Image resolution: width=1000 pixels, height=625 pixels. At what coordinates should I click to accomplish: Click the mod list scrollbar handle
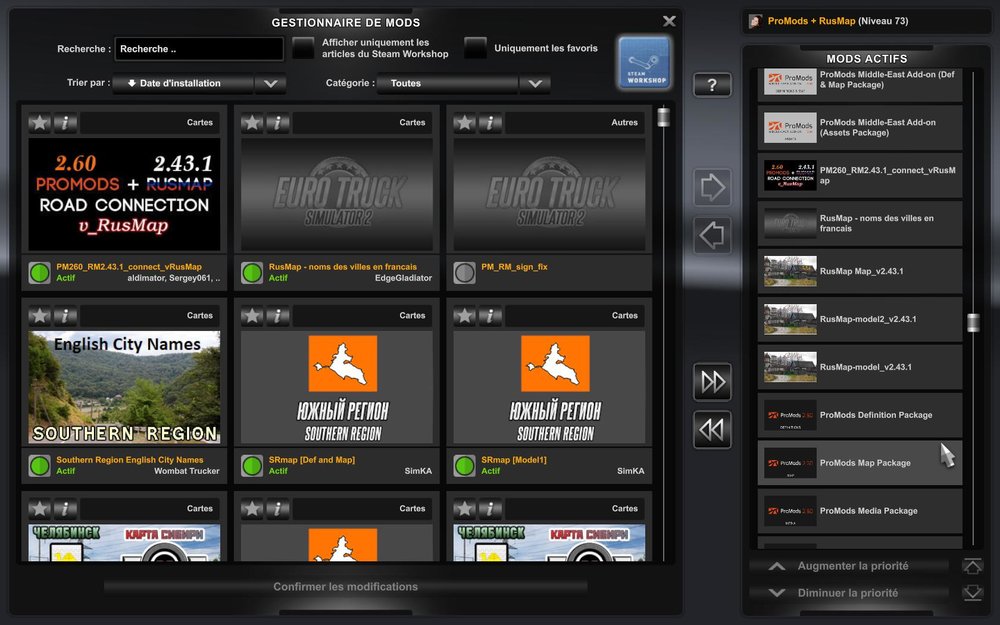pyautogui.click(x=663, y=117)
